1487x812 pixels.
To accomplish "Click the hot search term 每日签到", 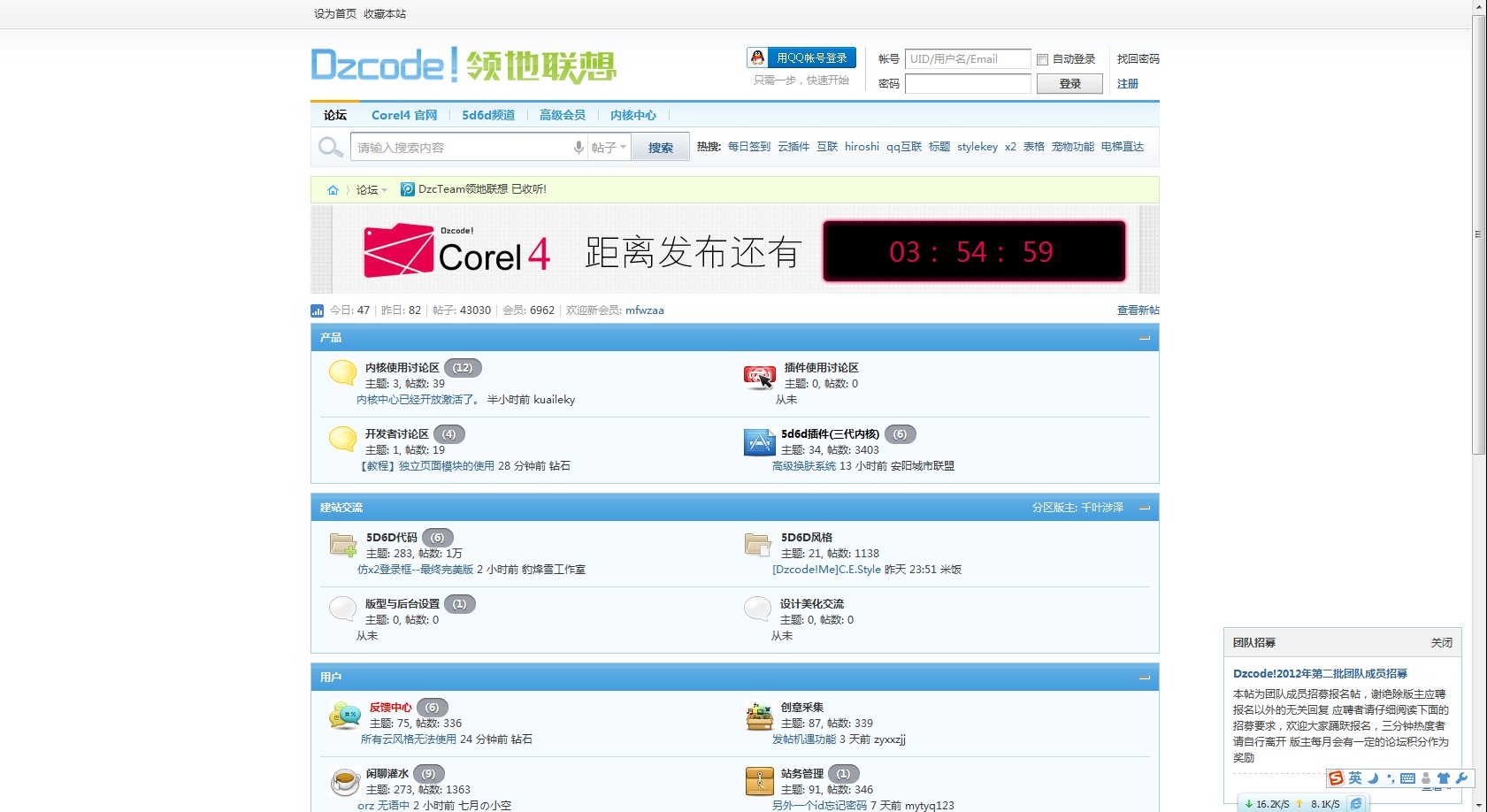I will coord(749,147).
